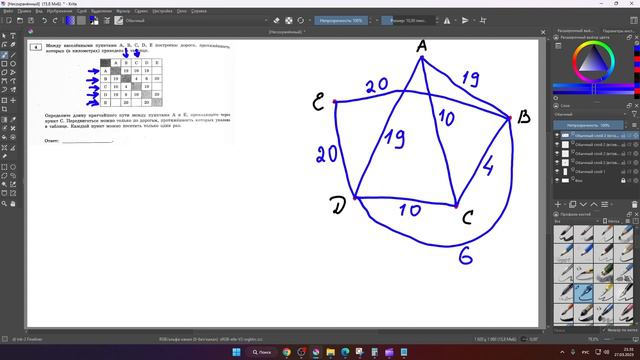The height and width of the screenshot is (360, 640).
Task: Toggle preserve alpha in toolbar
Action: pos(289,20)
